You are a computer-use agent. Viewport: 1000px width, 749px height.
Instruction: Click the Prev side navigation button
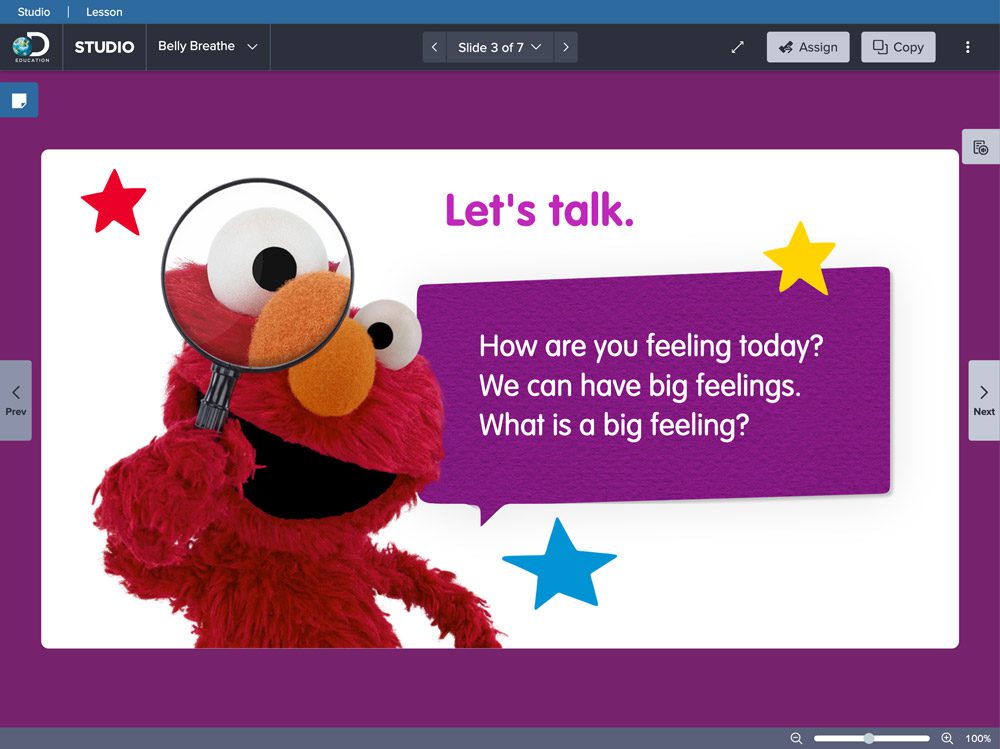pos(16,400)
